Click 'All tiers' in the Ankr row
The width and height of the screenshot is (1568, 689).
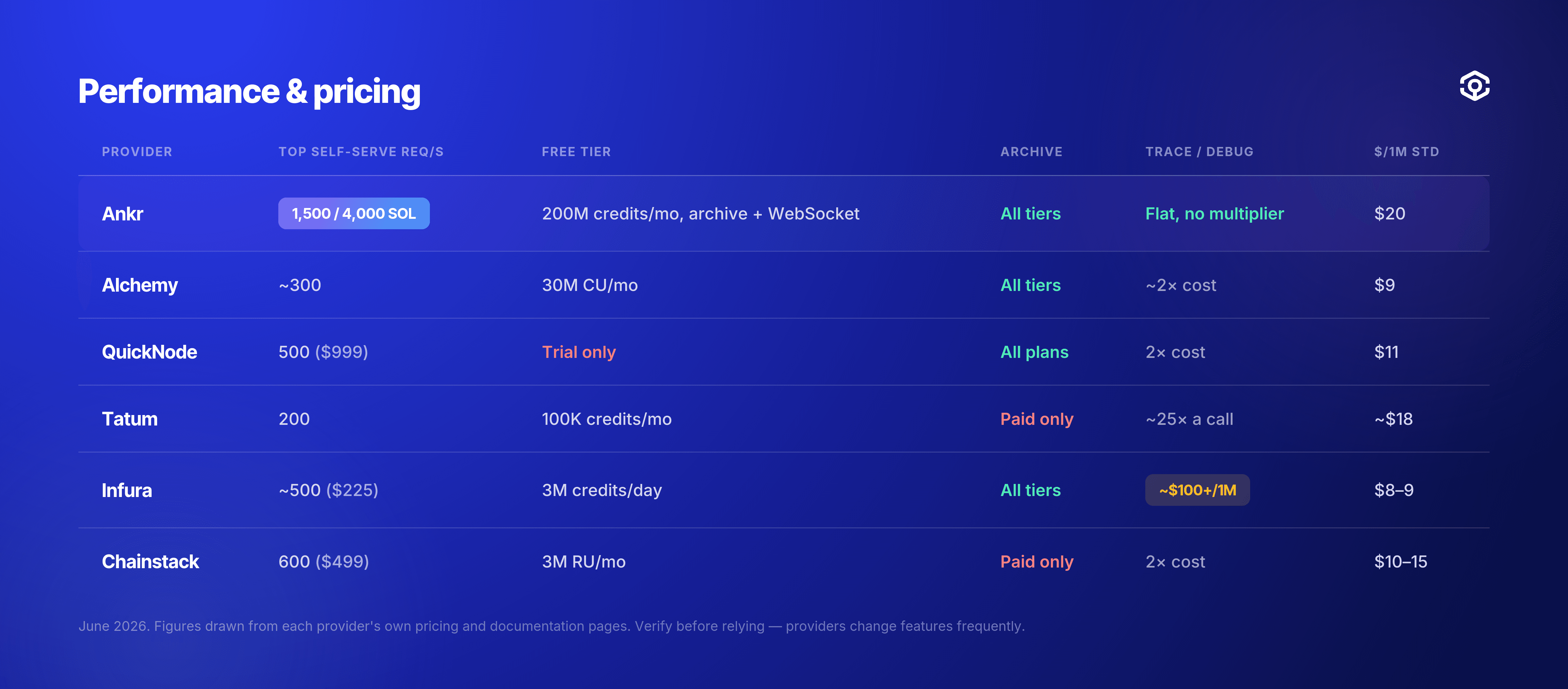[1031, 214]
